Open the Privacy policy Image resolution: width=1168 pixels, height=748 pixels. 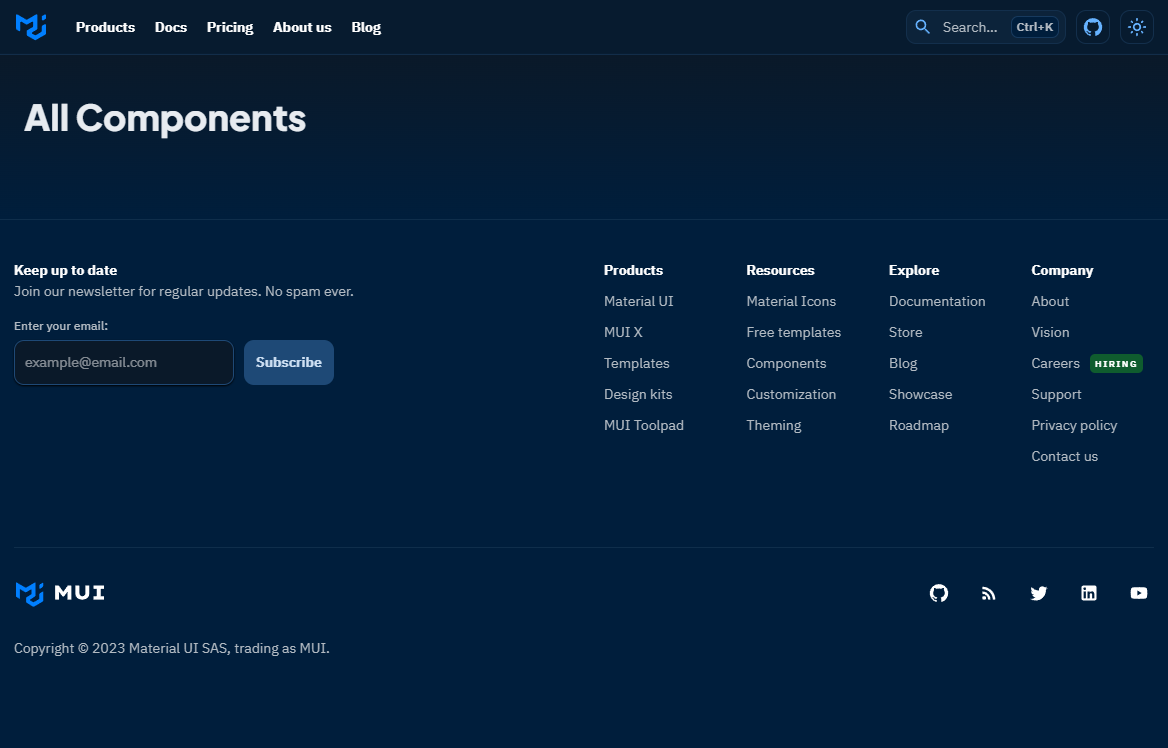1074,425
